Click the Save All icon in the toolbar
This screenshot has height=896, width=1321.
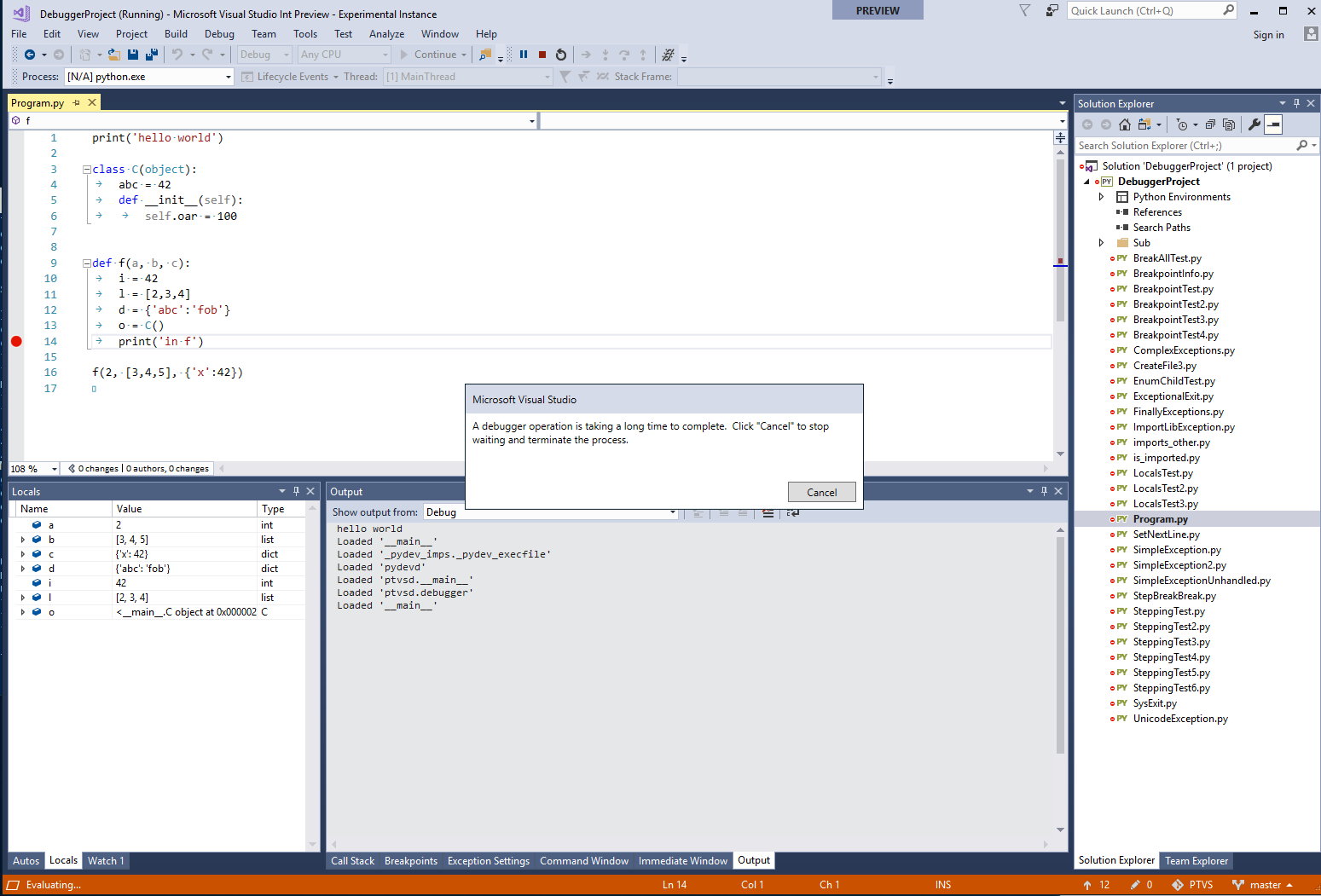[151, 54]
